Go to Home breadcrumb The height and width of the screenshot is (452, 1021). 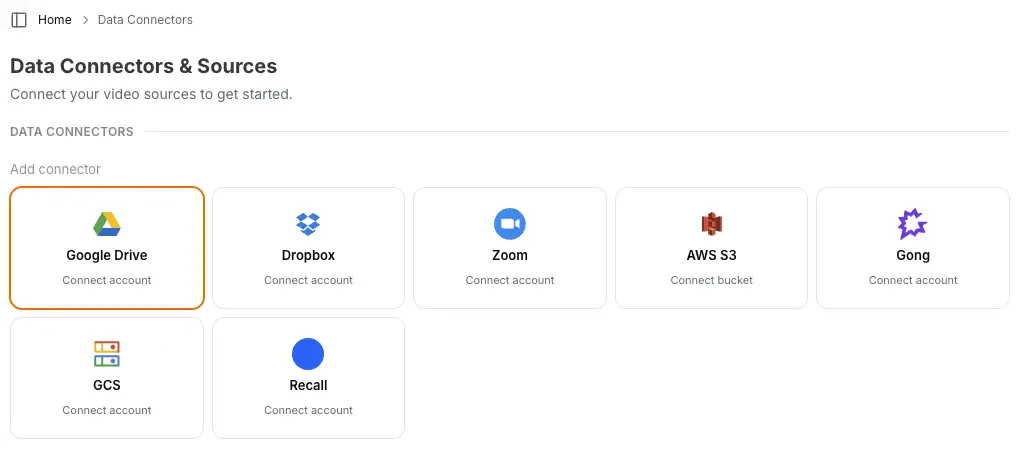point(55,20)
